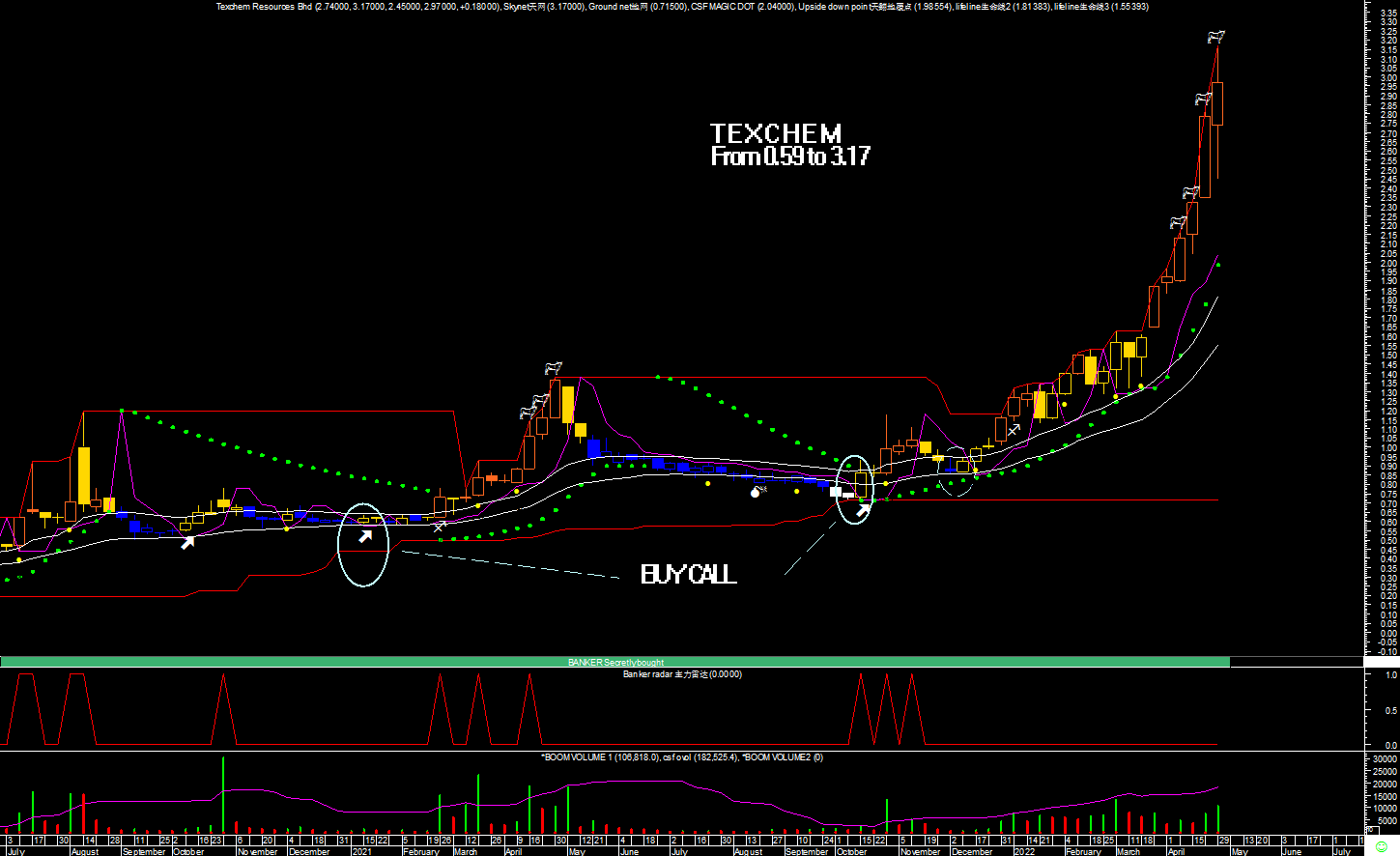
Task: Select the tallest green volume bar in October 2020
Action: click(x=223, y=795)
